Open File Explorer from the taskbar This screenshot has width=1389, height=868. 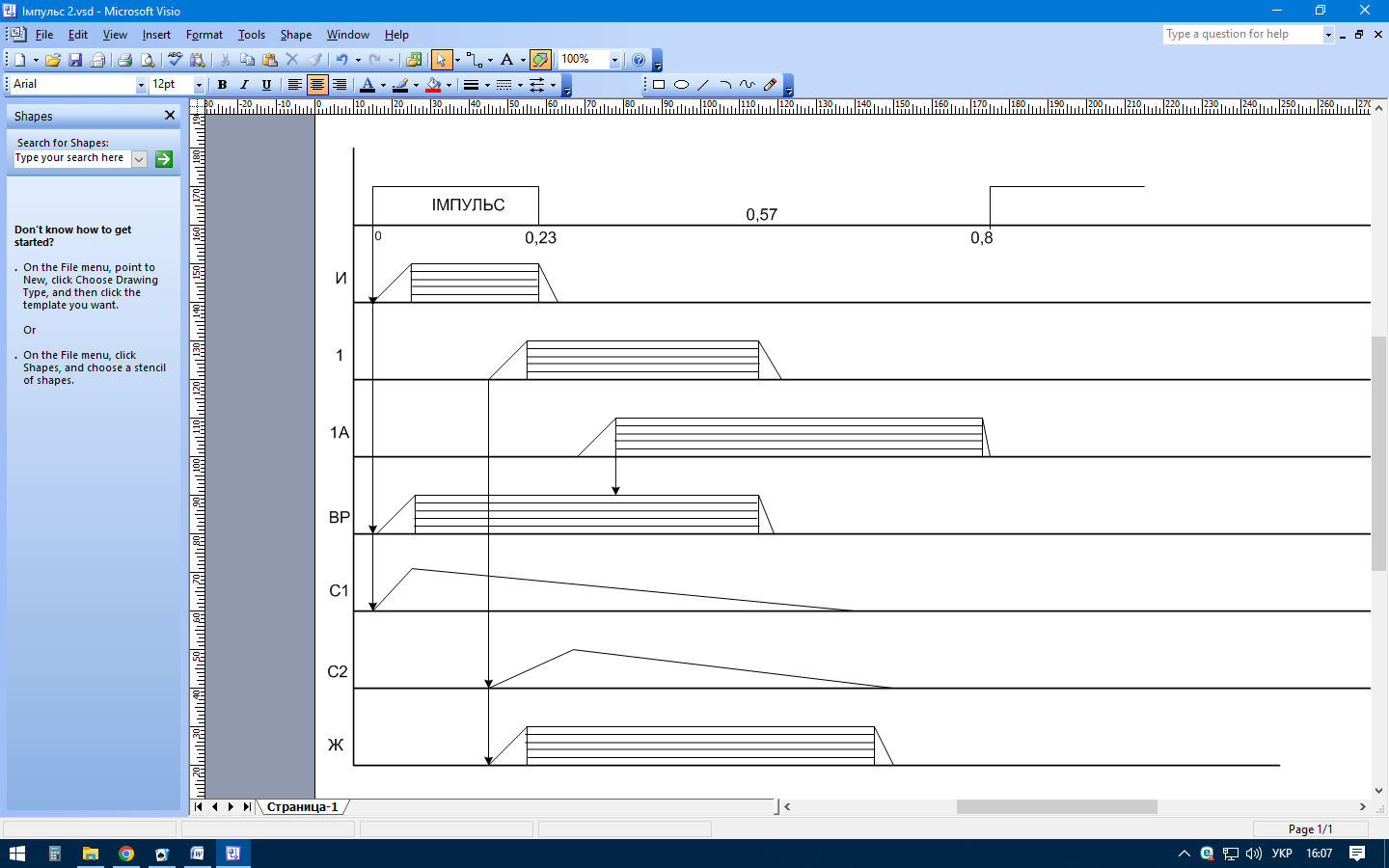91,854
